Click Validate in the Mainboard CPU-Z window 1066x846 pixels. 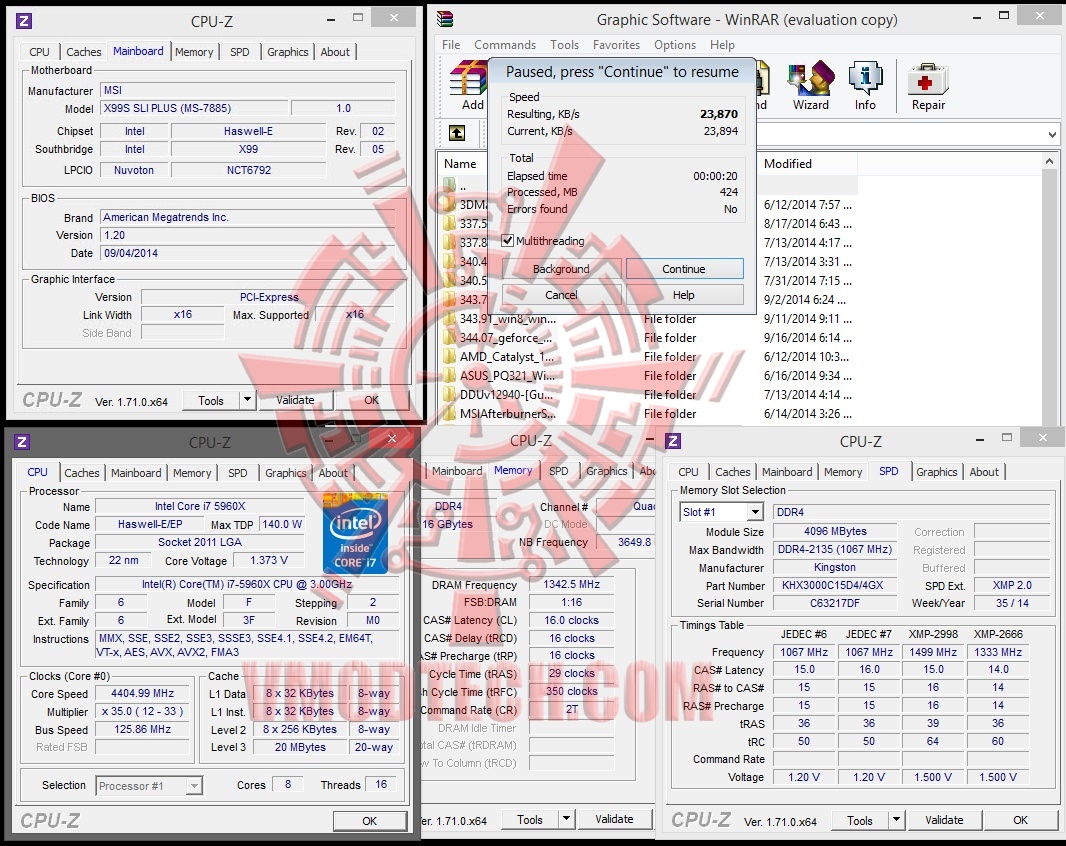tap(295, 400)
